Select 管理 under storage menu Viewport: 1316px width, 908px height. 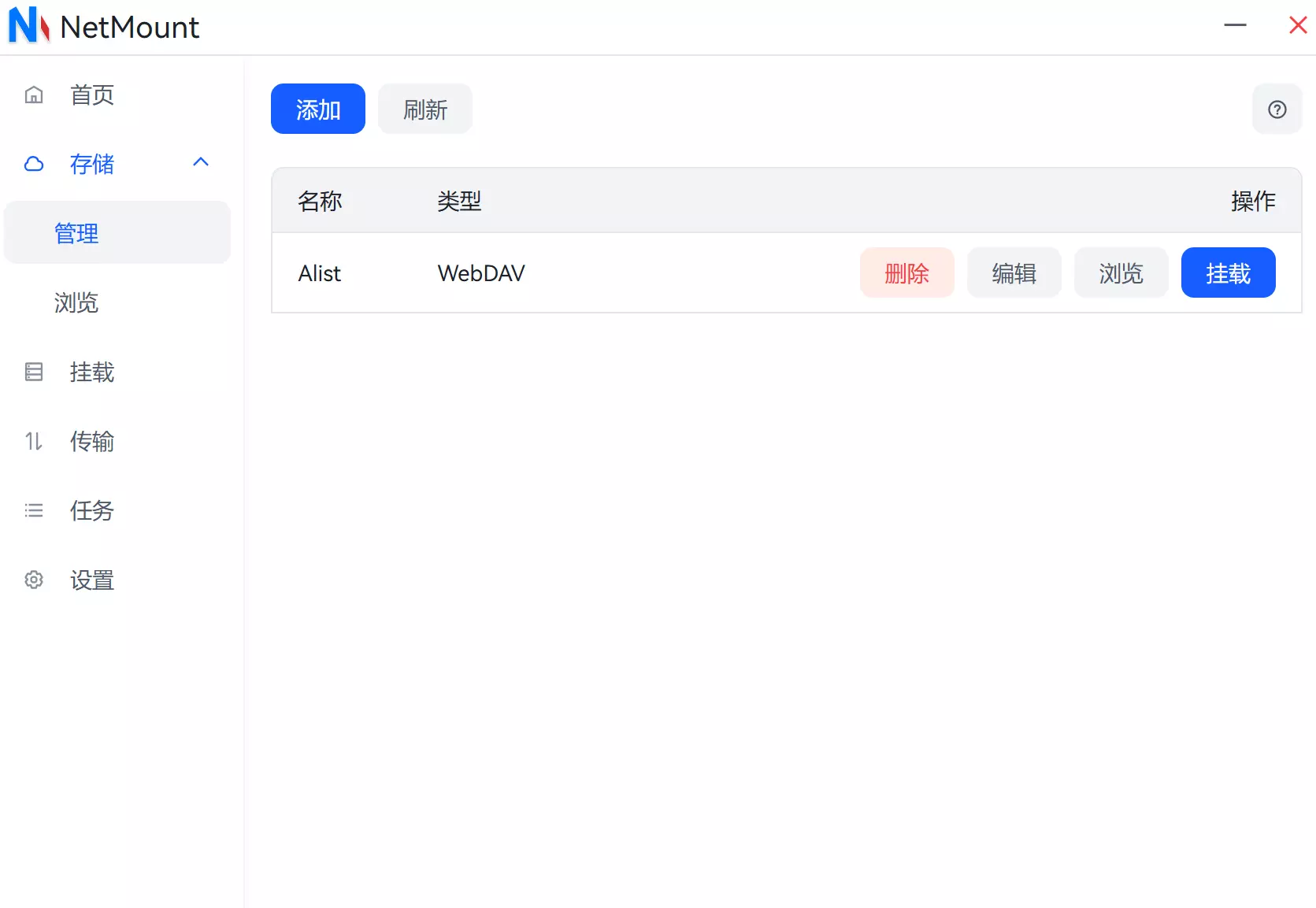[76, 234]
